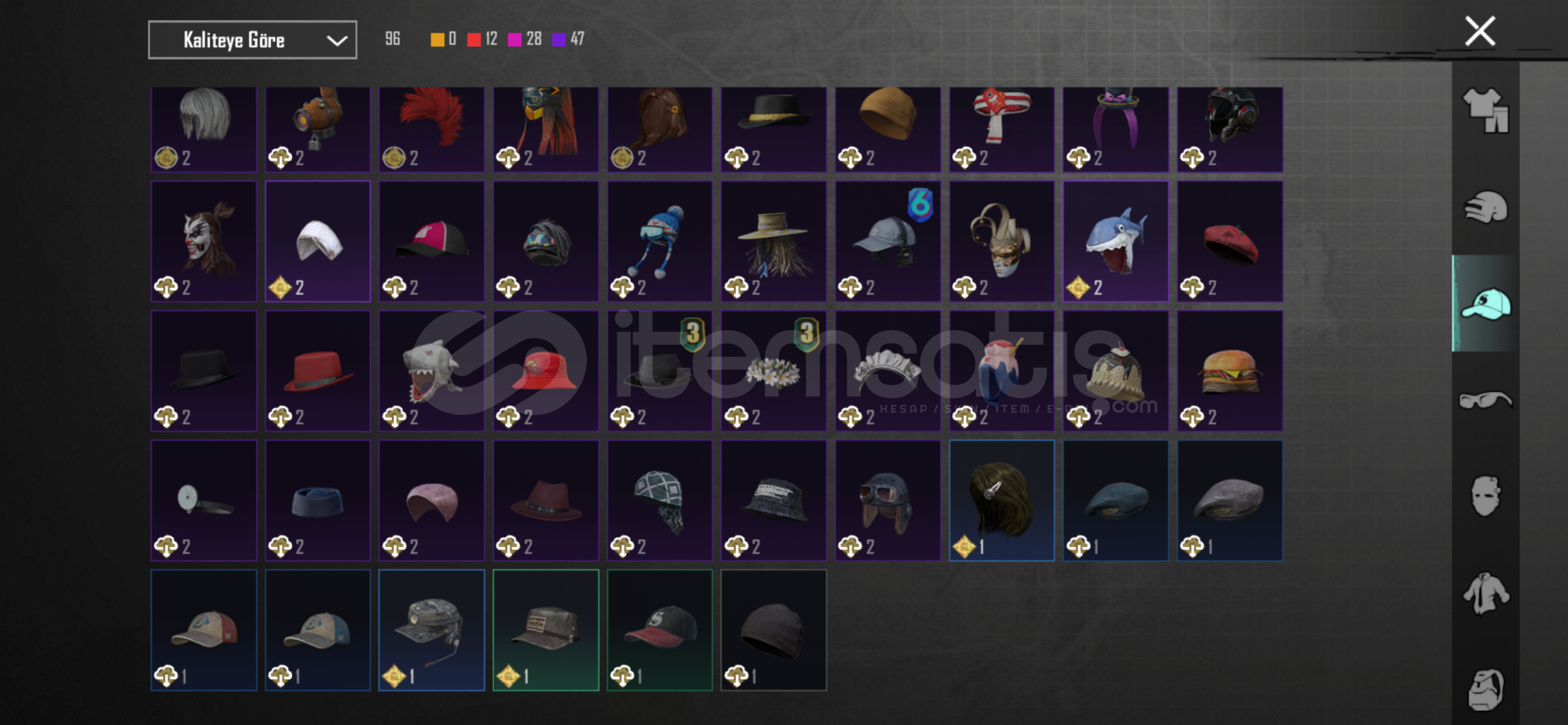Viewport: 1568px width, 725px height.
Task: Open the face mask category
Action: [1485, 496]
